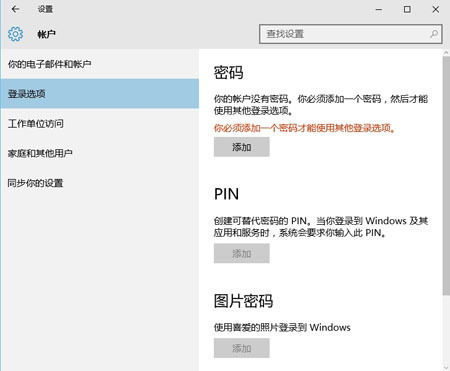Close the 设置 window
This screenshot has width=450, height=371.
[x=435, y=9]
